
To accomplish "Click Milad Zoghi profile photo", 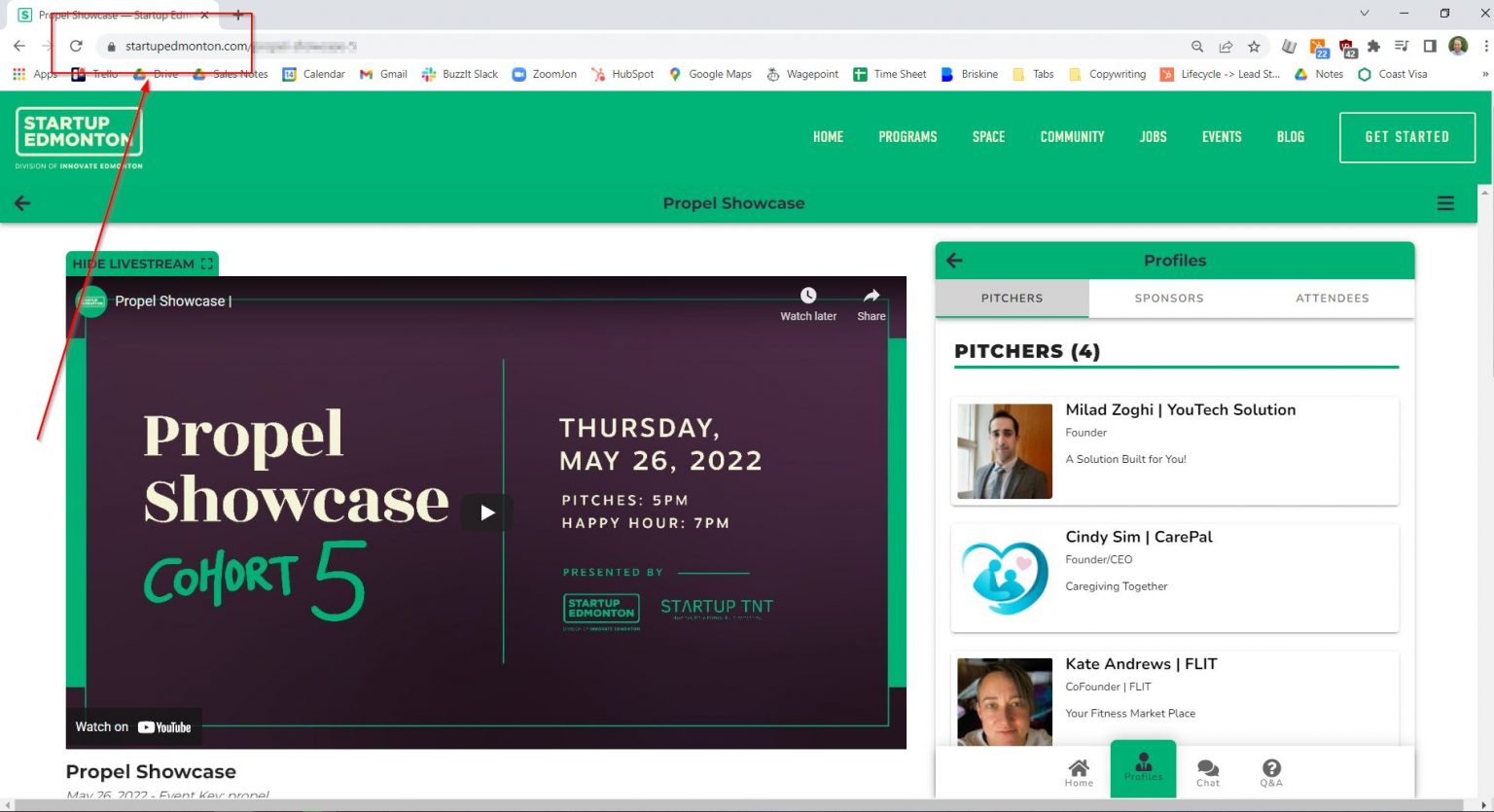I will point(1005,451).
